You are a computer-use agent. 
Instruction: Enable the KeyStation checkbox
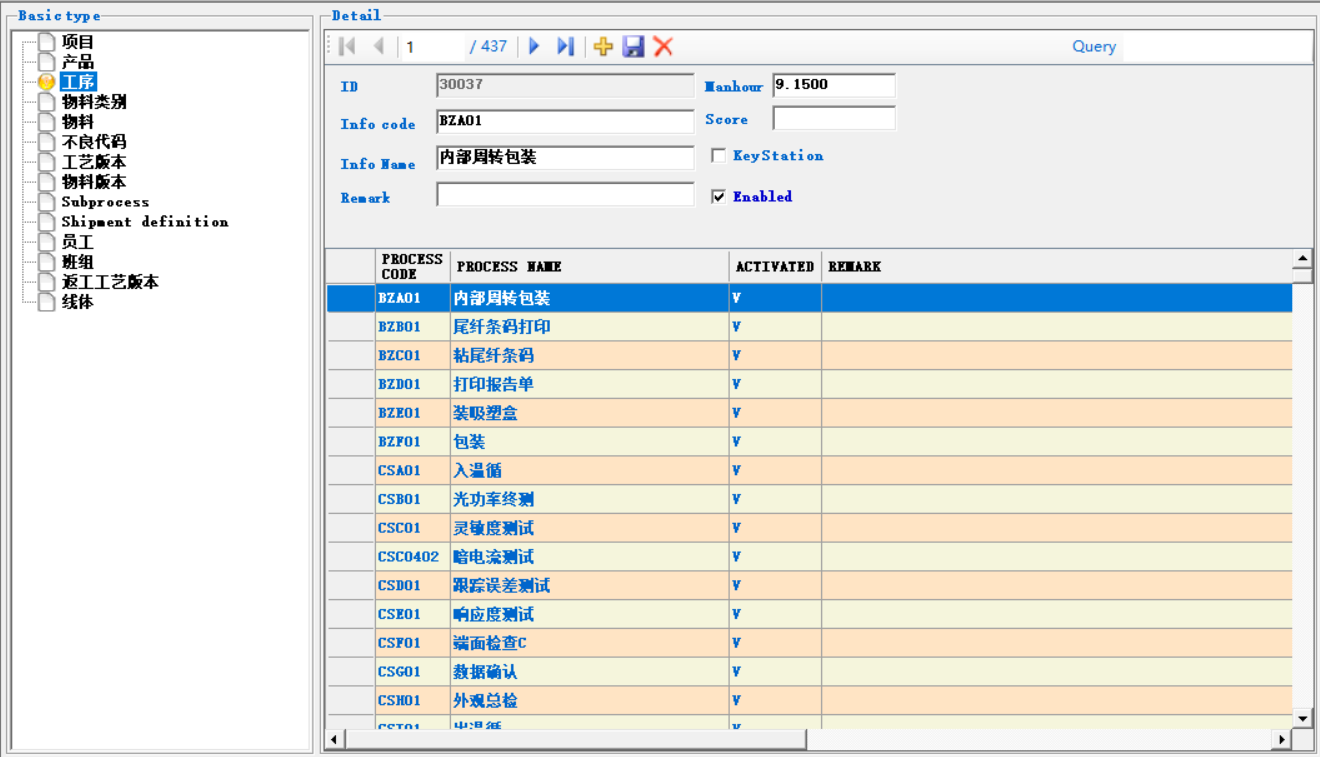click(718, 156)
